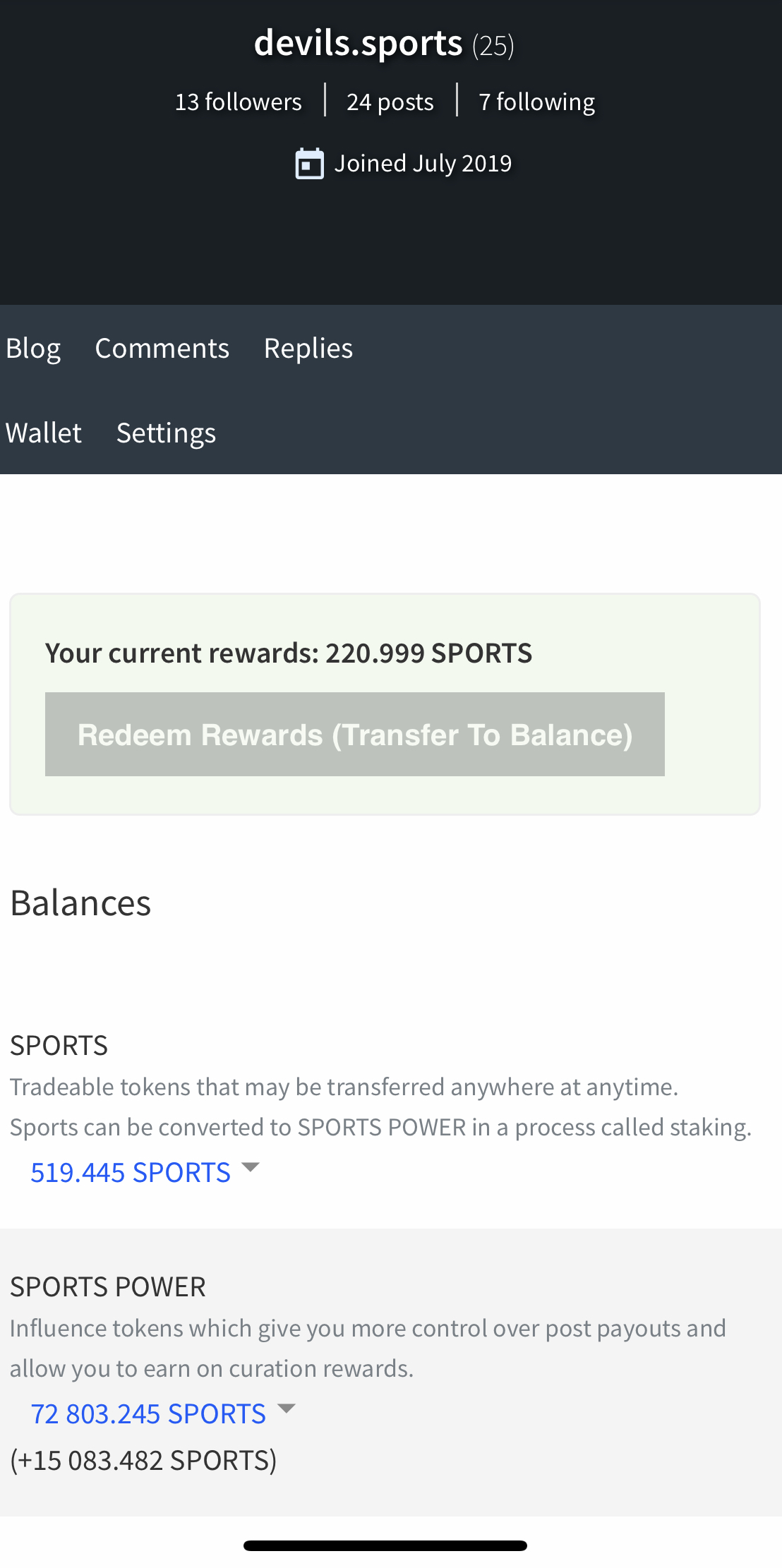
Task: Open the 24 posts link
Action: pyautogui.click(x=390, y=102)
